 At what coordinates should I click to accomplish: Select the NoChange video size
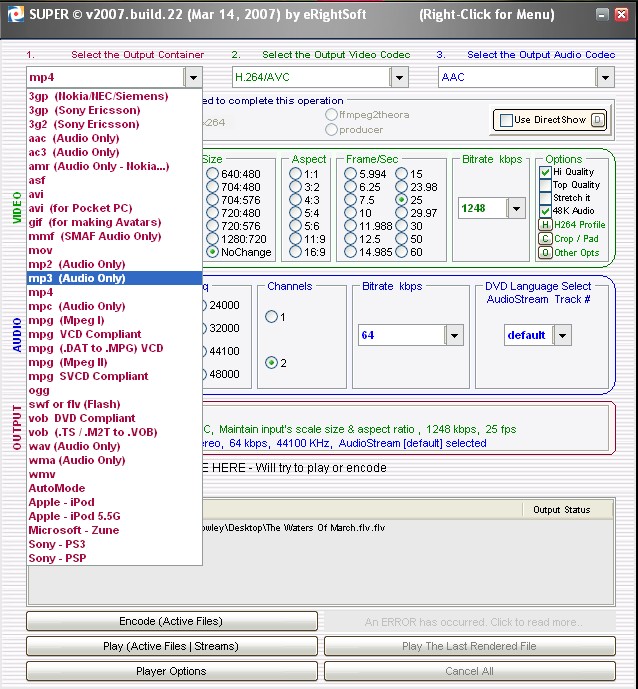tap(212, 252)
